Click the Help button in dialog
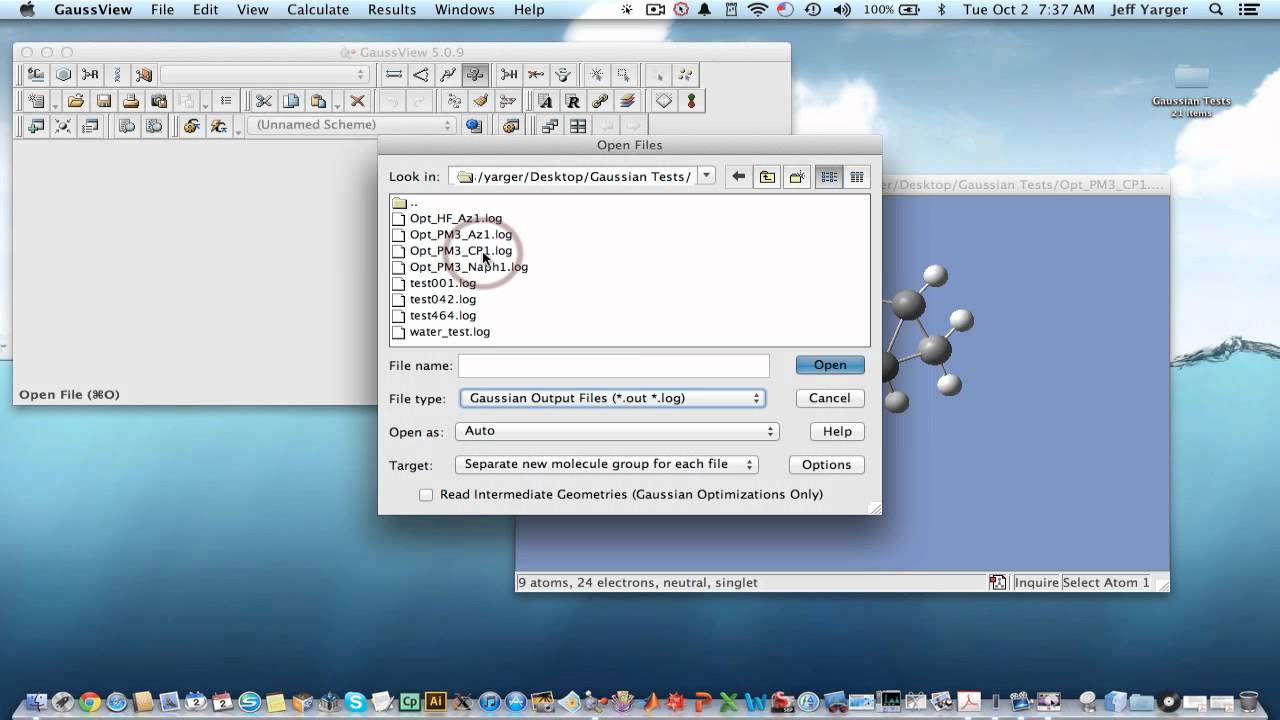The height and width of the screenshot is (720, 1280). pos(837,431)
